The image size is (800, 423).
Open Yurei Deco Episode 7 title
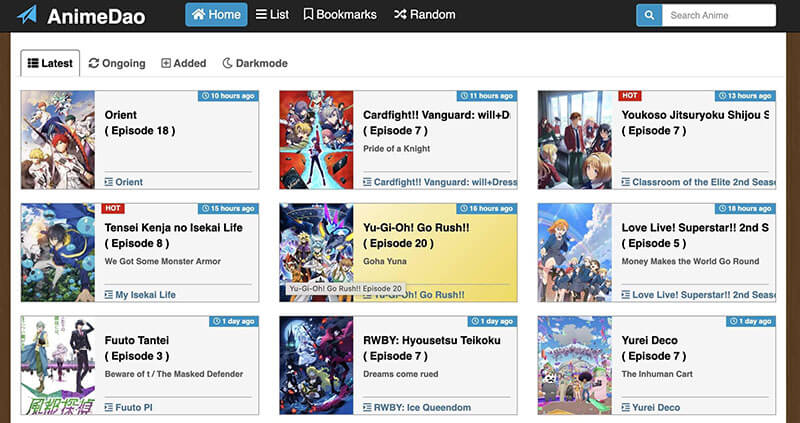654,349
